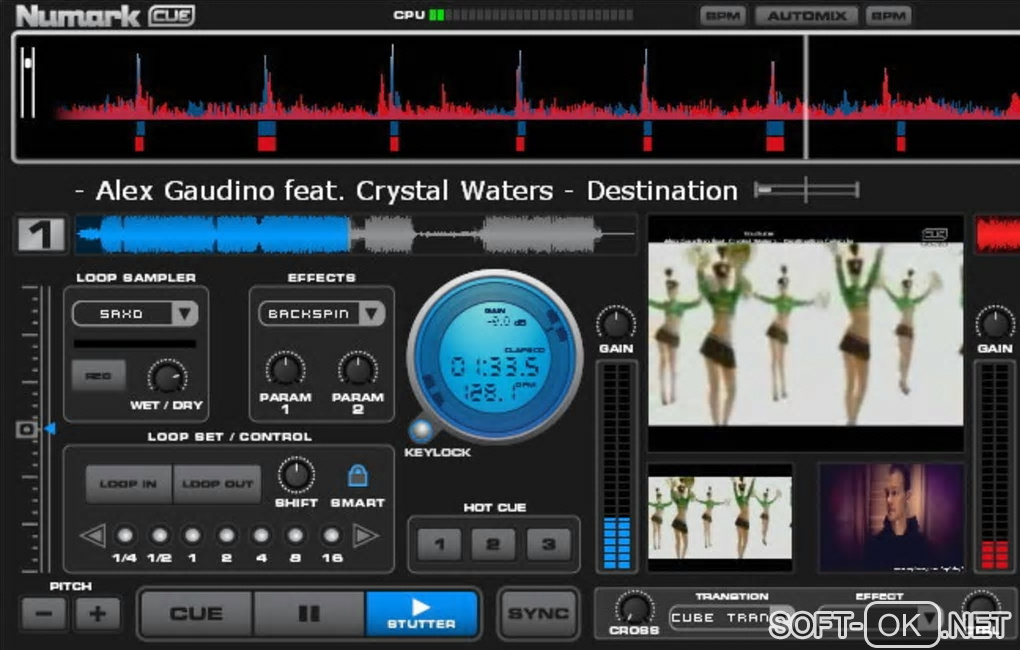1020x650 pixels.
Task: Click the WET / DRY knob
Action: point(168,377)
